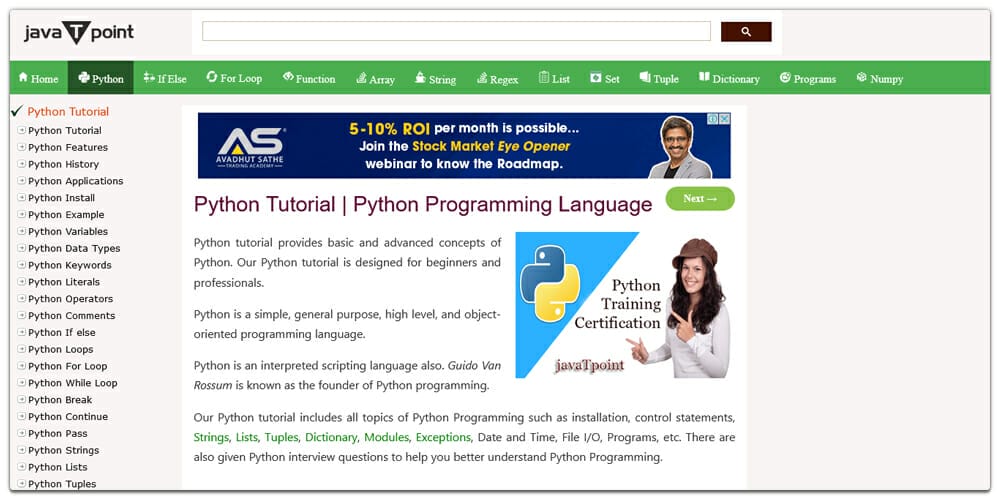Click the search magnifier button
Image resolution: width=1000 pixels, height=500 pixels.
coord(746,31)
